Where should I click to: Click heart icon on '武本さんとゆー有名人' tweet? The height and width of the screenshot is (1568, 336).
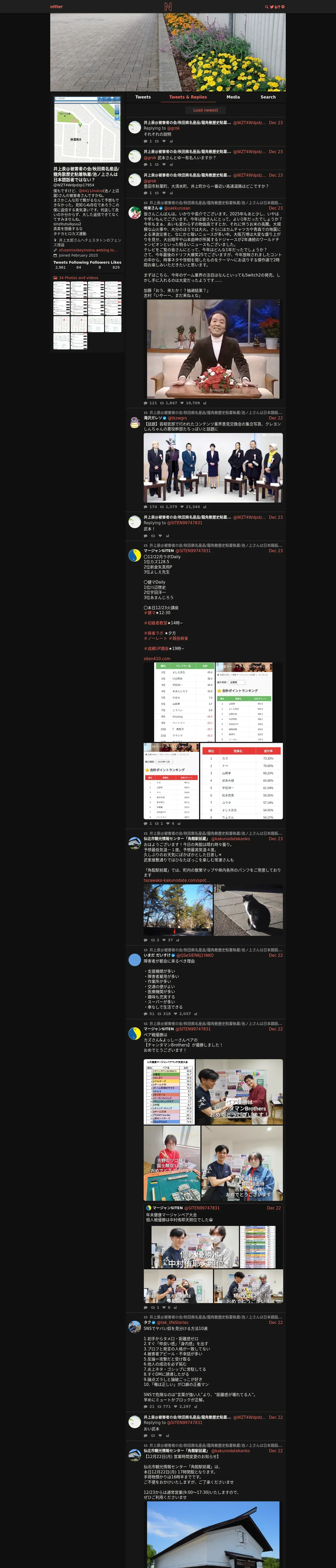coord(164,164)
